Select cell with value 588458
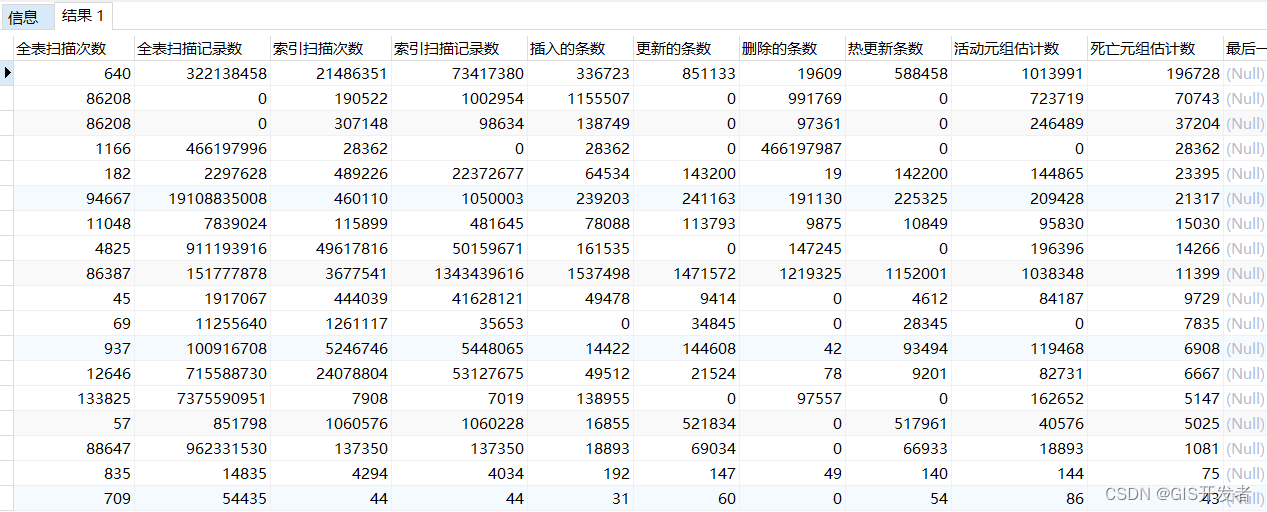The height and width of the screenshot is (512, 1267). coord(898,74)
